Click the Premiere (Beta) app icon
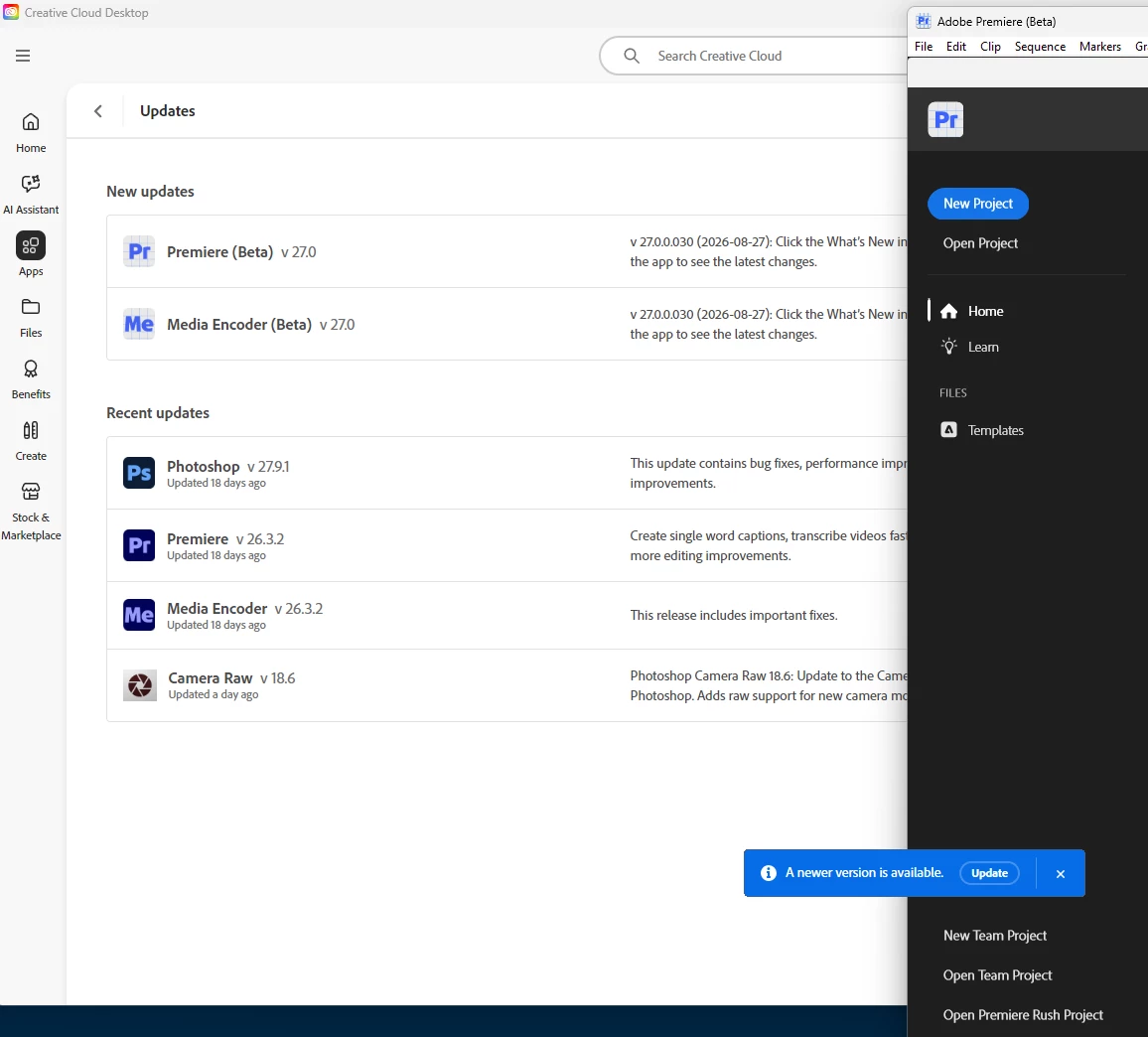 coord(139,251)
